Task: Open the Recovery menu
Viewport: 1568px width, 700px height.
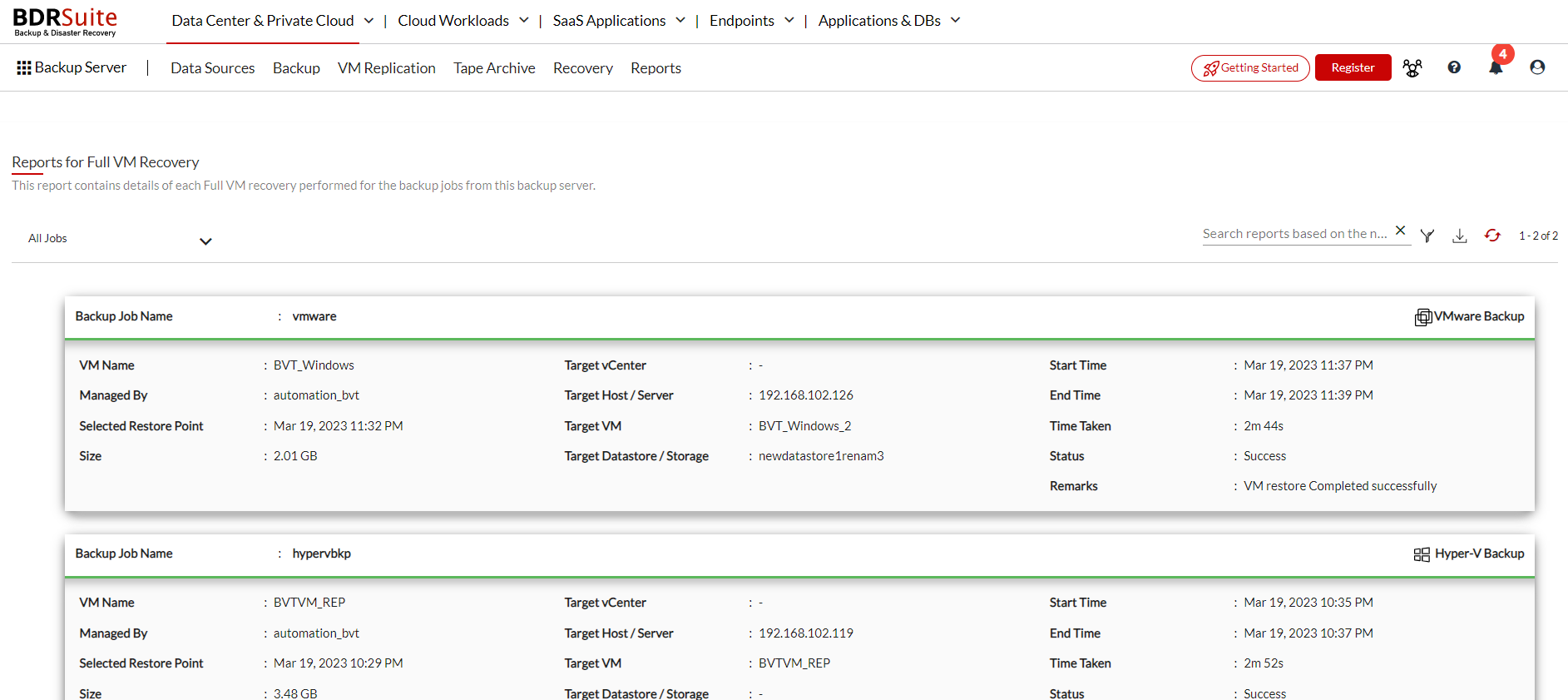Action: pyautogui.click(x=583, y=68)
